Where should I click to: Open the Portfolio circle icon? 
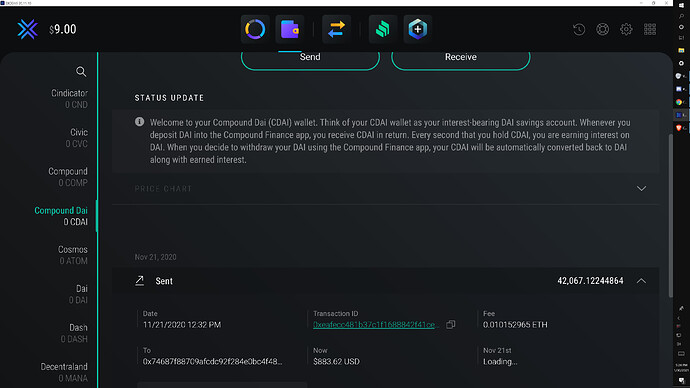pos(255,29)
